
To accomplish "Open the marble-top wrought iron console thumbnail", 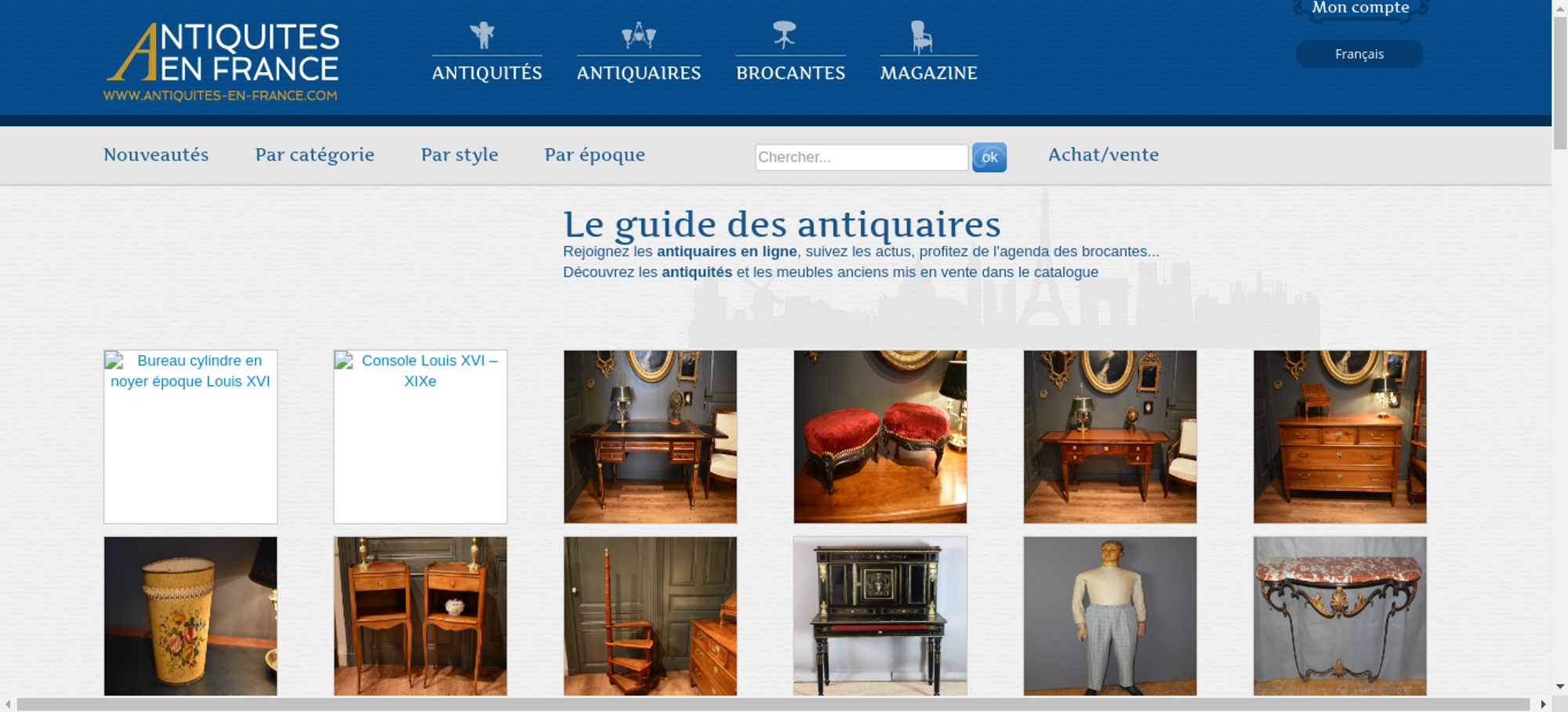I will [1339, 616].
